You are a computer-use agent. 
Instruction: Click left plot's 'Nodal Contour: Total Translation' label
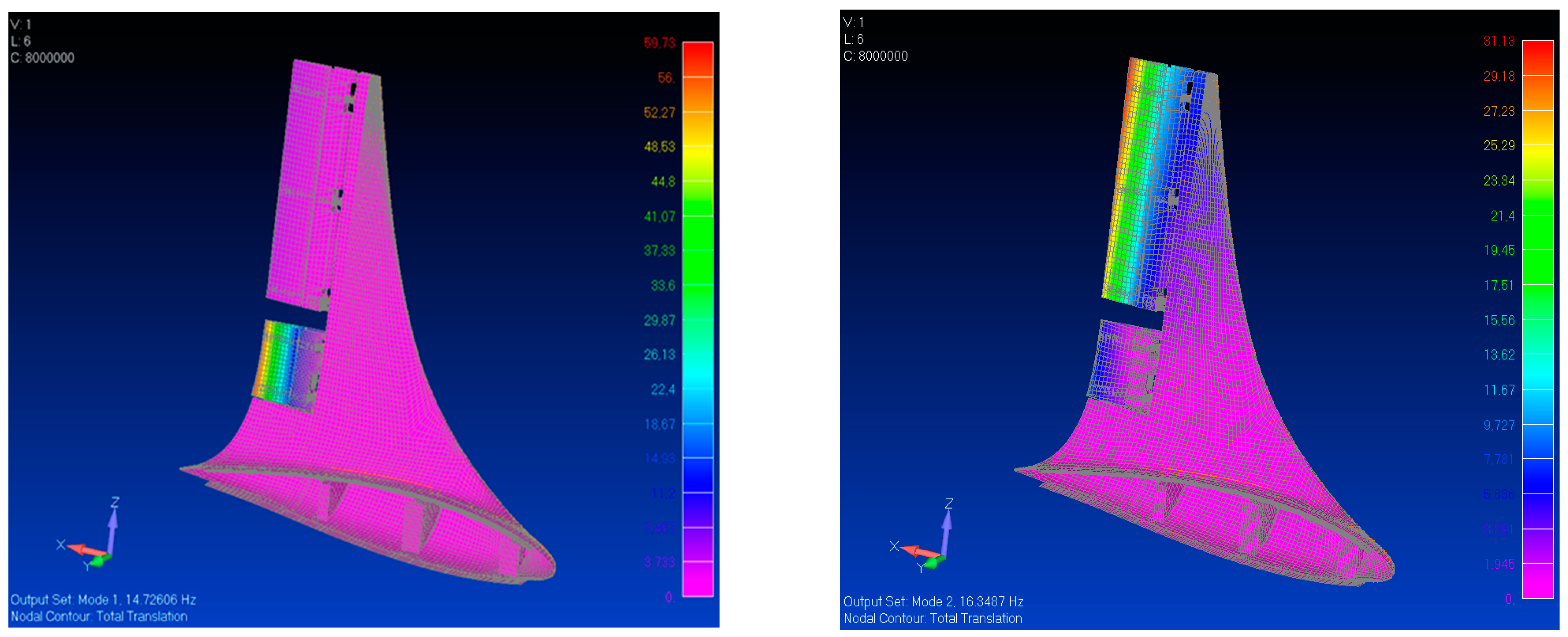click(99, 616)
